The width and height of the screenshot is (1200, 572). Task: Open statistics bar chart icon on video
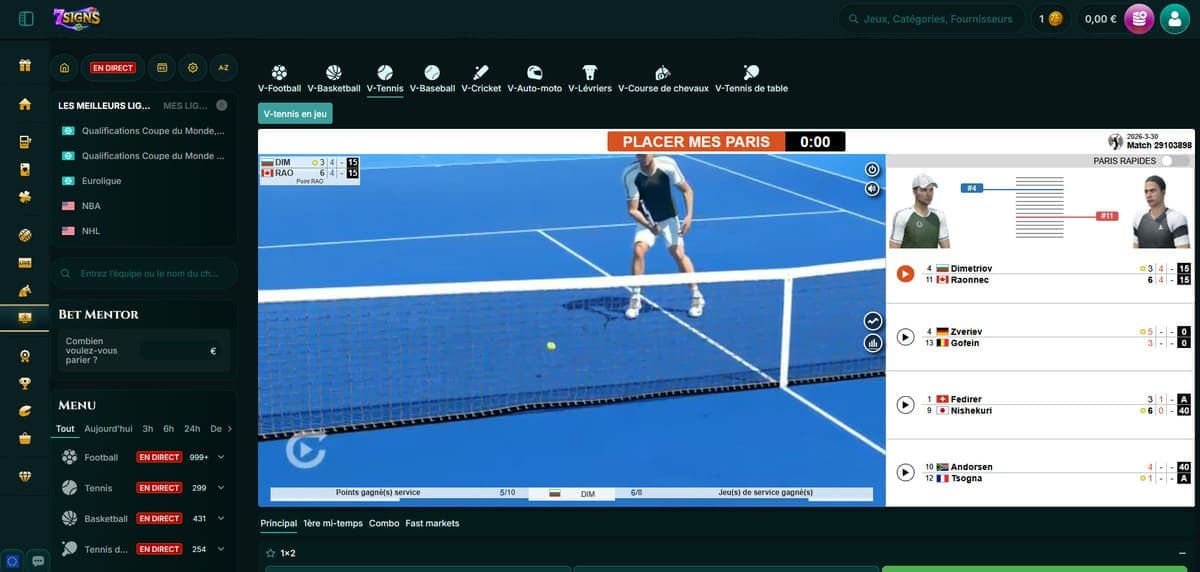873,343
